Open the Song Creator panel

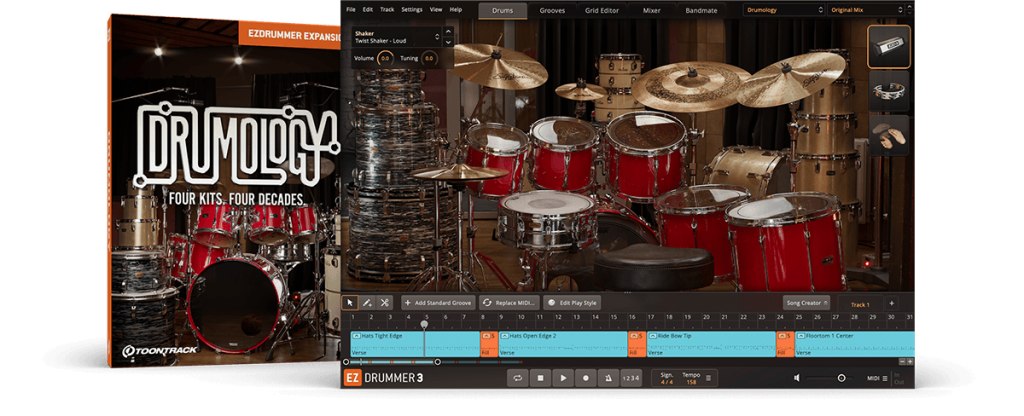(x=806, y=303)
